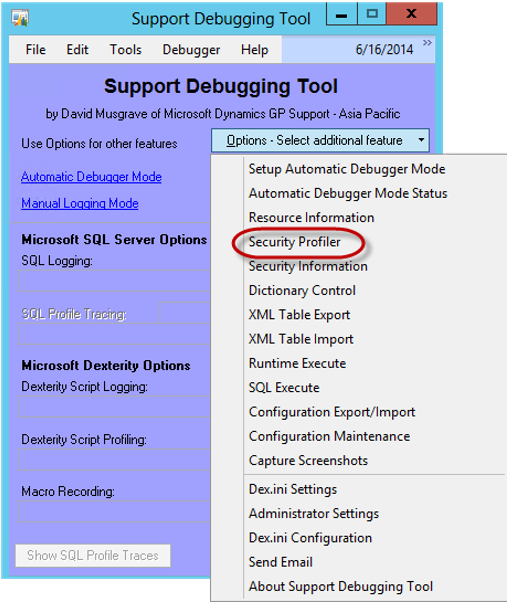Click the double-chevron toolbar overflow icon
The image size is (511, 607).
(427, 43)
